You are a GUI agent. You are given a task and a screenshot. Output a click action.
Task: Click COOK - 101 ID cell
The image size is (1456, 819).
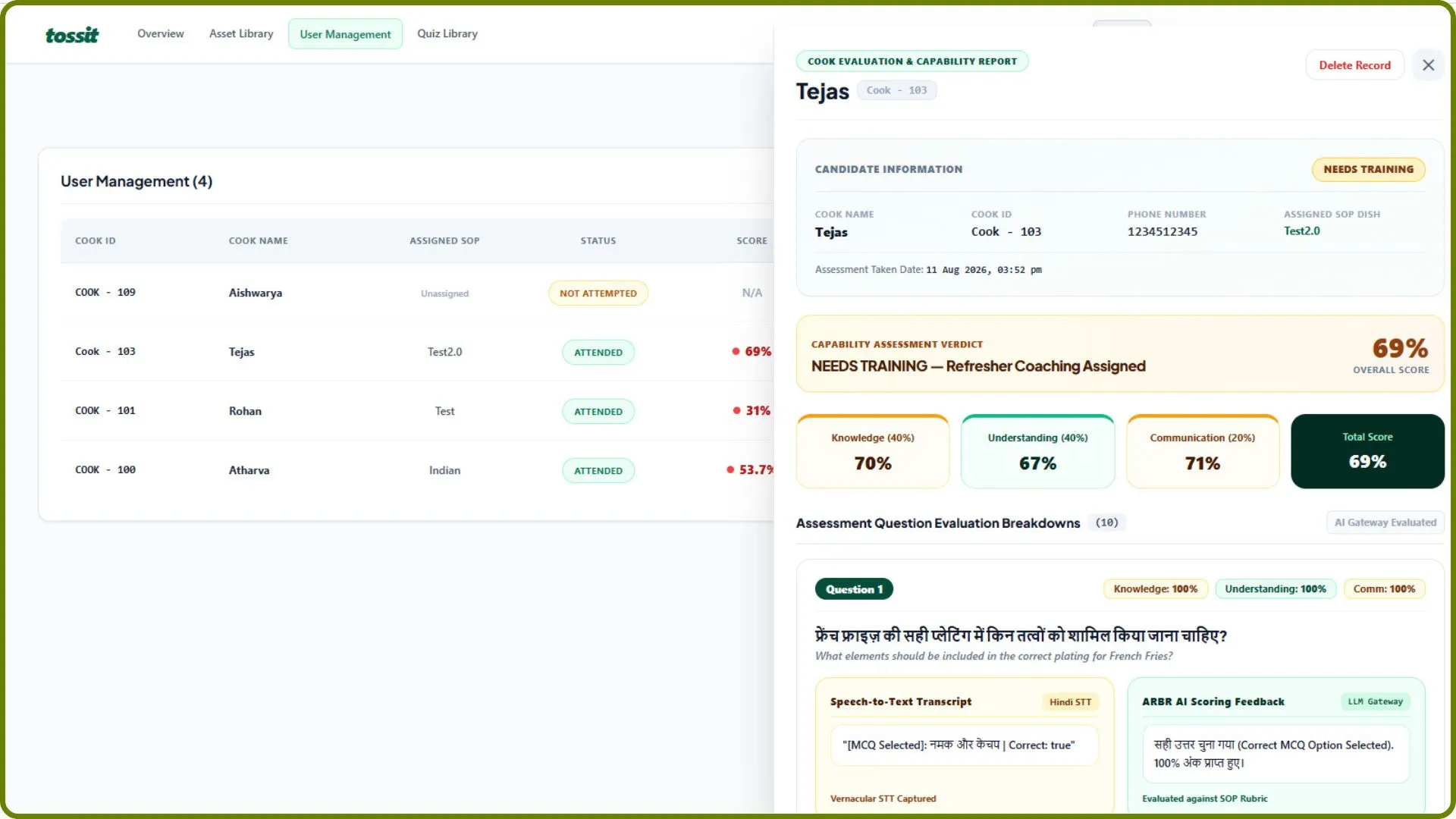(105, 411)
